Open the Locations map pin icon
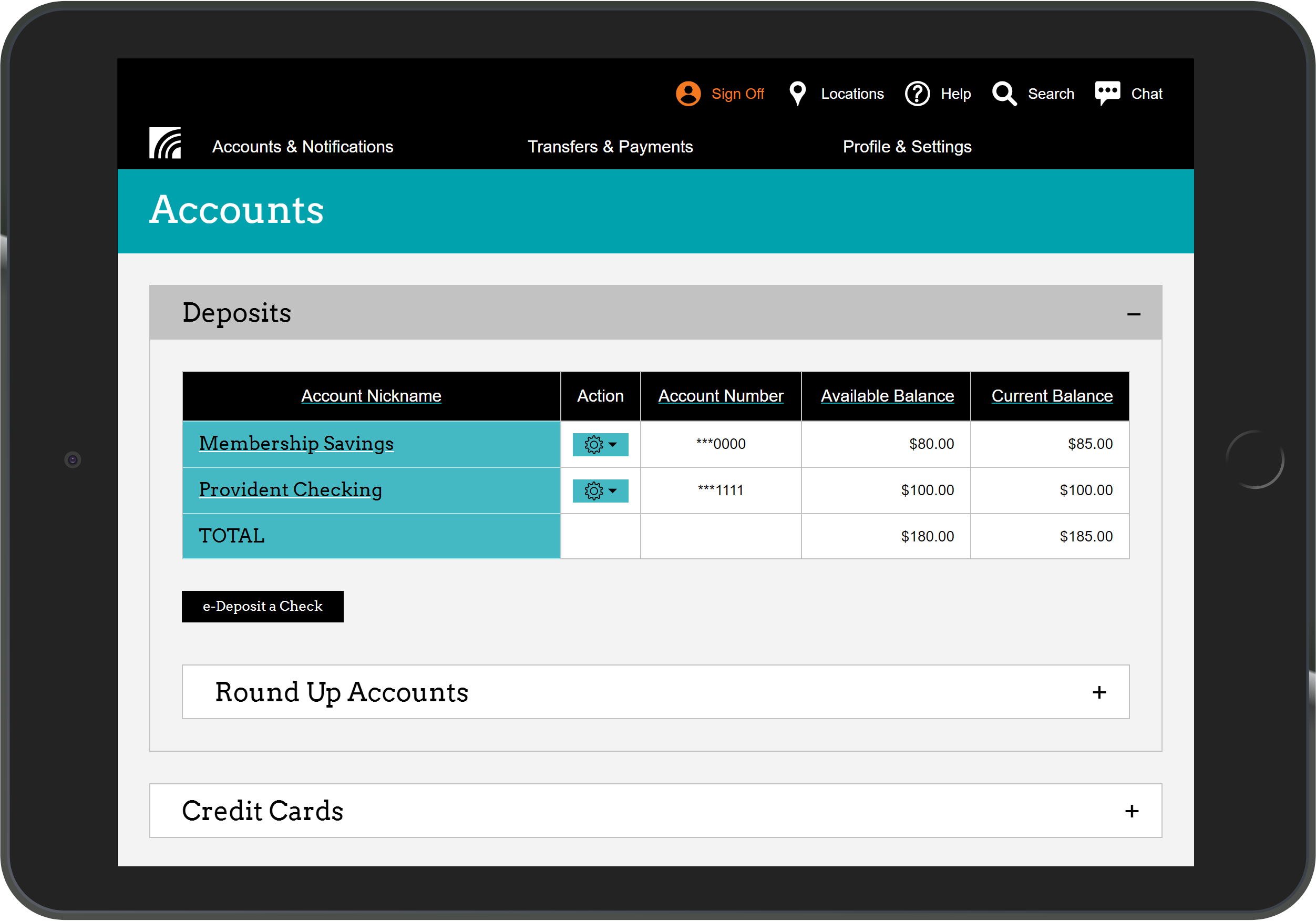Viewport: 1316px width, 921px height. coord(797,94)
